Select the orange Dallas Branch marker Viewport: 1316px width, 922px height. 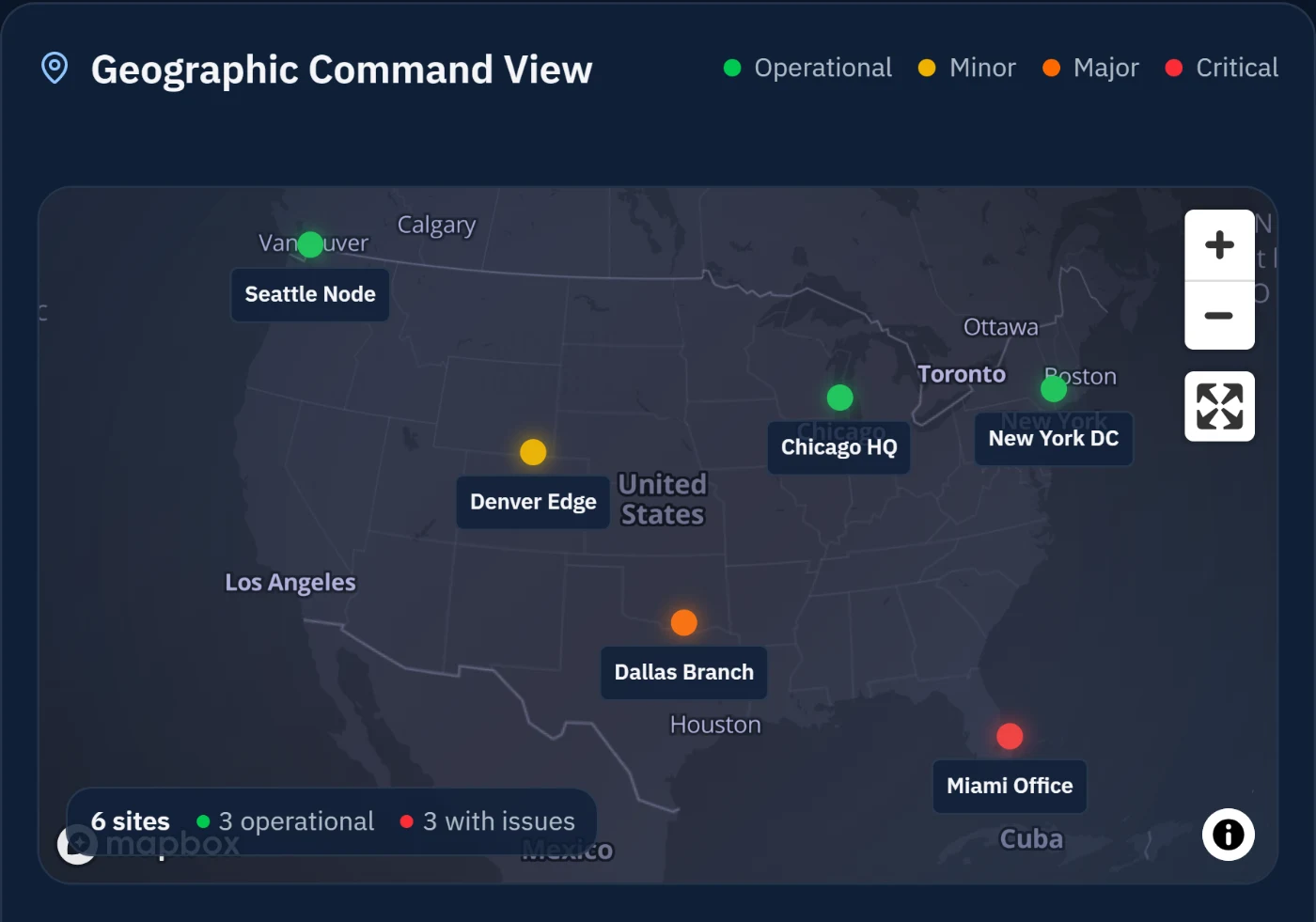684,622
